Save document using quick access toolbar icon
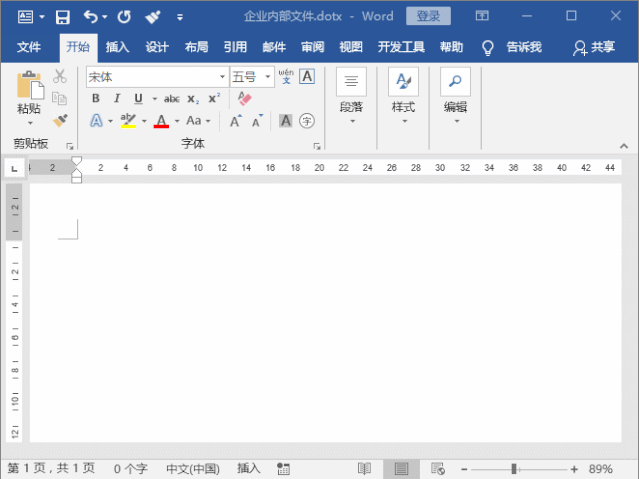 click(x=62, y=17)
